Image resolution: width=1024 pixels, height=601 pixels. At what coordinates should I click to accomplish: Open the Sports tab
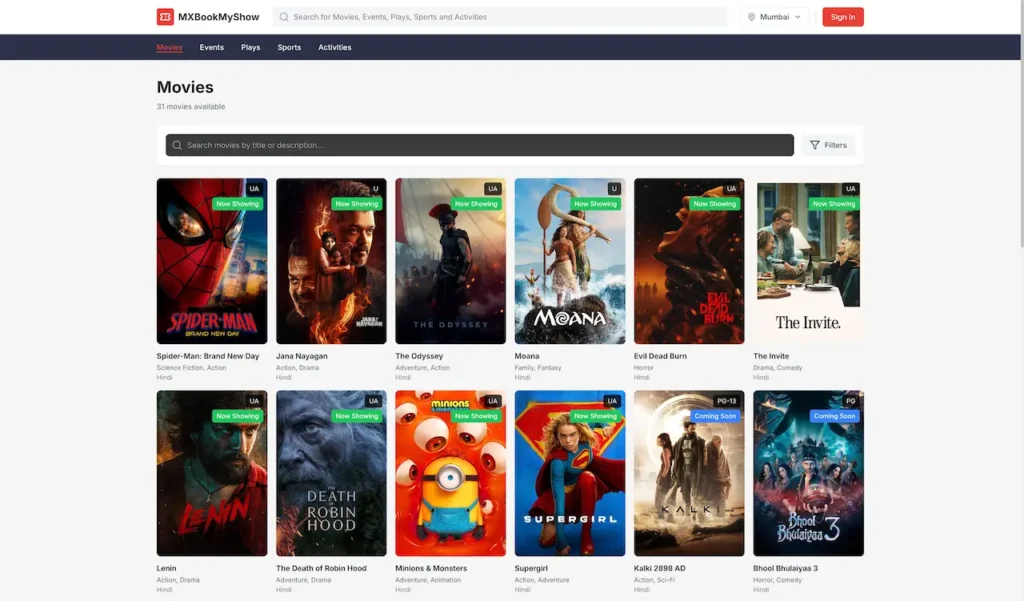click(289, 47)
